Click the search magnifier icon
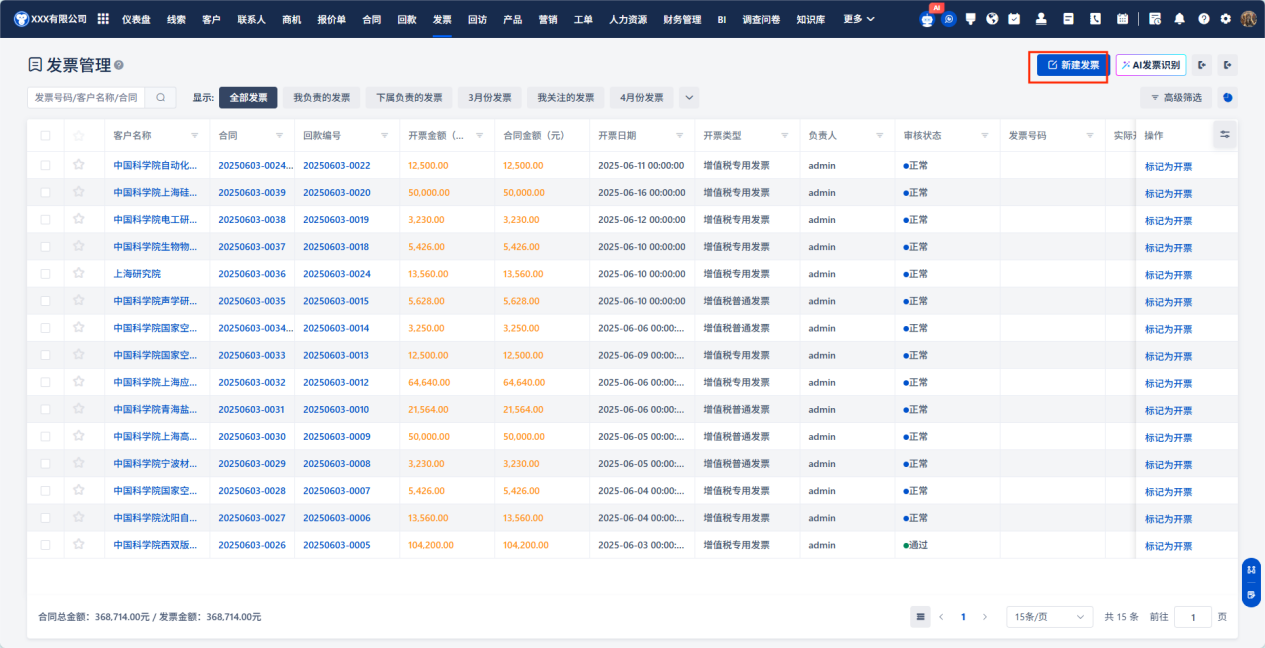 coord(160,97)
